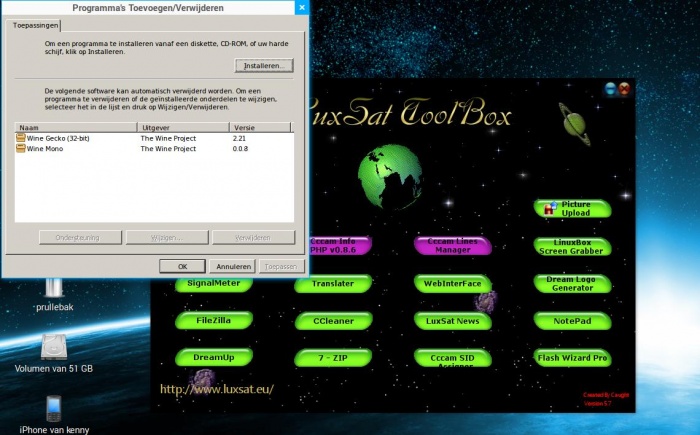The height and width of the screenshot is (435, 700).
Task: Select the Wine Gecko (32-bit) row
Action: point(154,138)
